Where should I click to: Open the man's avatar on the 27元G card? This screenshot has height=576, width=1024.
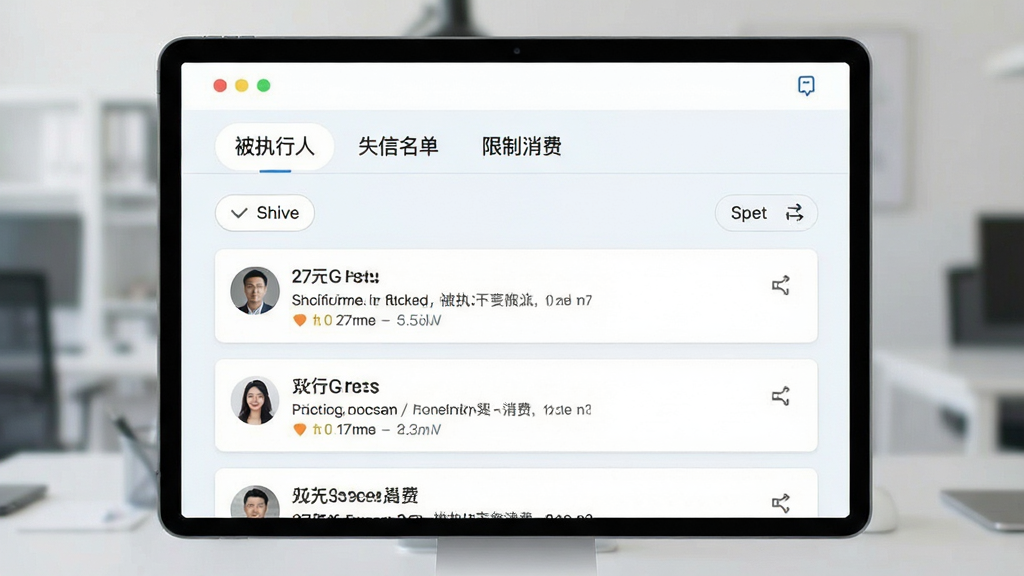click(x=255, y=291)
